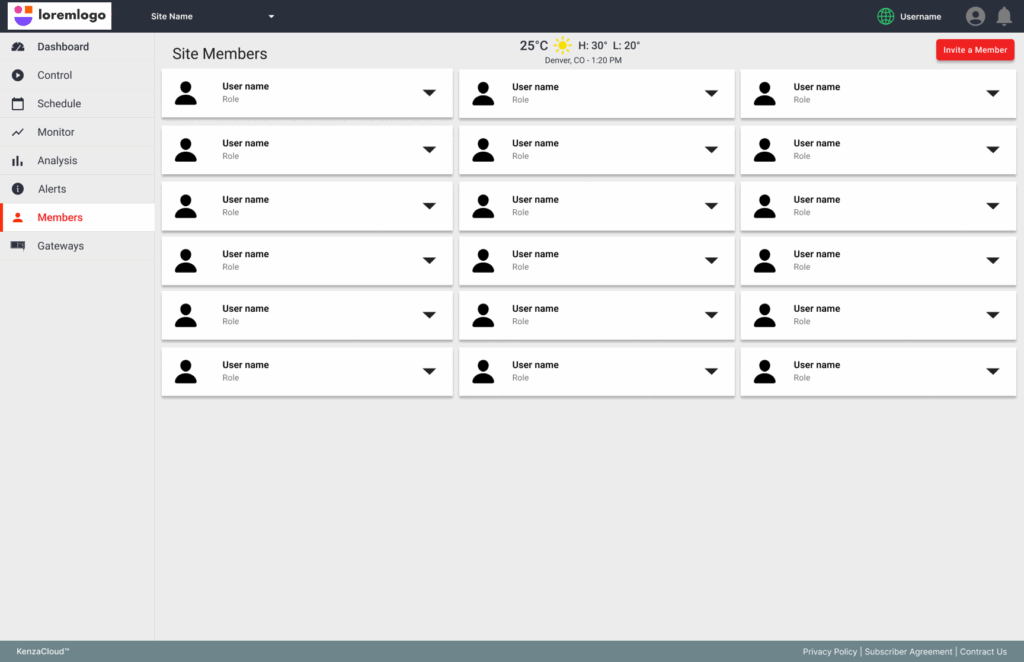Screen dimensions: 1024x662
Task: Open the Site Name dropdown
Action: tap(212, 16)
